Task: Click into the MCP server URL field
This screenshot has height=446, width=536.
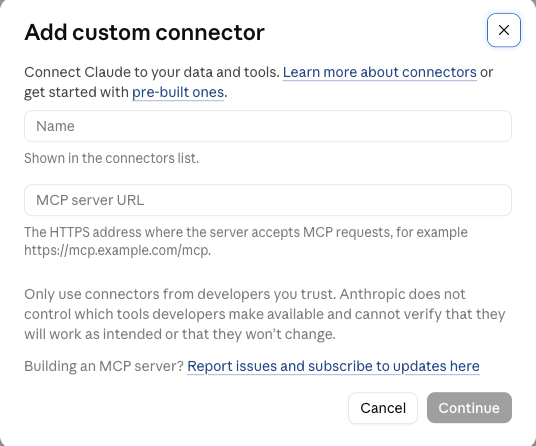Action: coord(268,200)
